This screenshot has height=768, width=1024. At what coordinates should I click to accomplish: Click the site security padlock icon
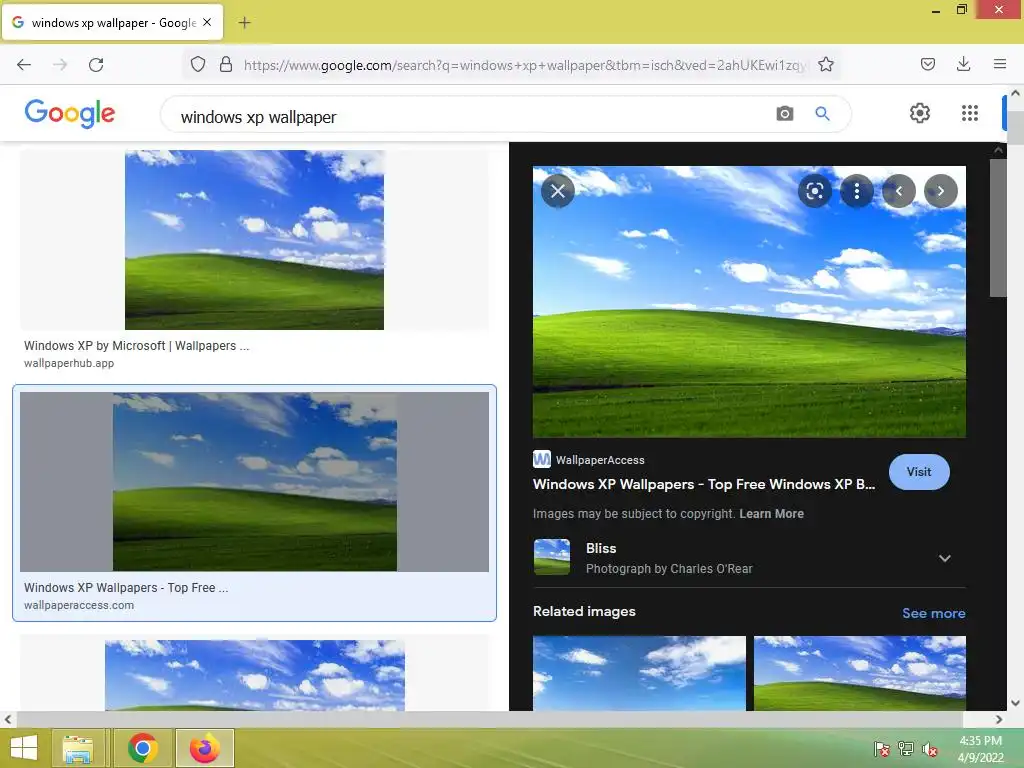coord(226,65)
